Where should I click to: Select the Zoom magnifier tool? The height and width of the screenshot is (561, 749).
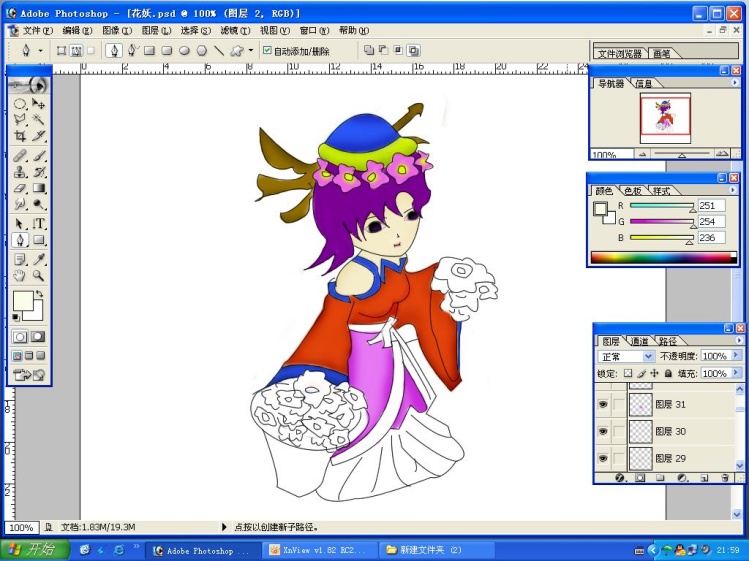(38, 276)
